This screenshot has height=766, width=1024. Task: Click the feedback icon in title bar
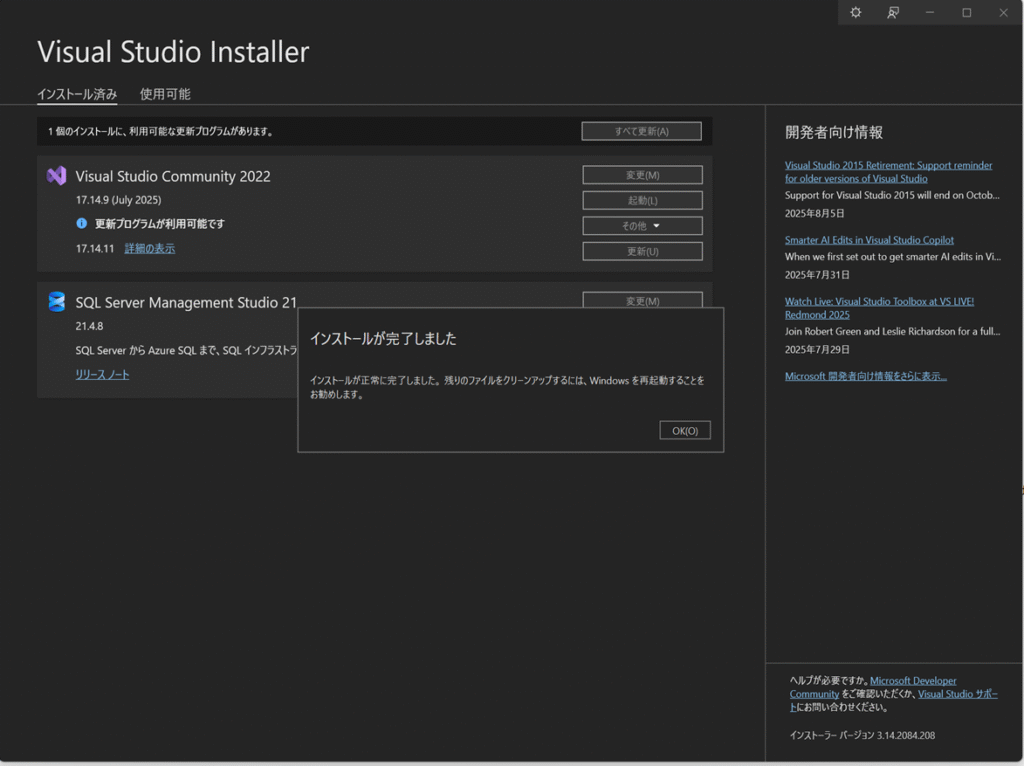tap(893, 12)
